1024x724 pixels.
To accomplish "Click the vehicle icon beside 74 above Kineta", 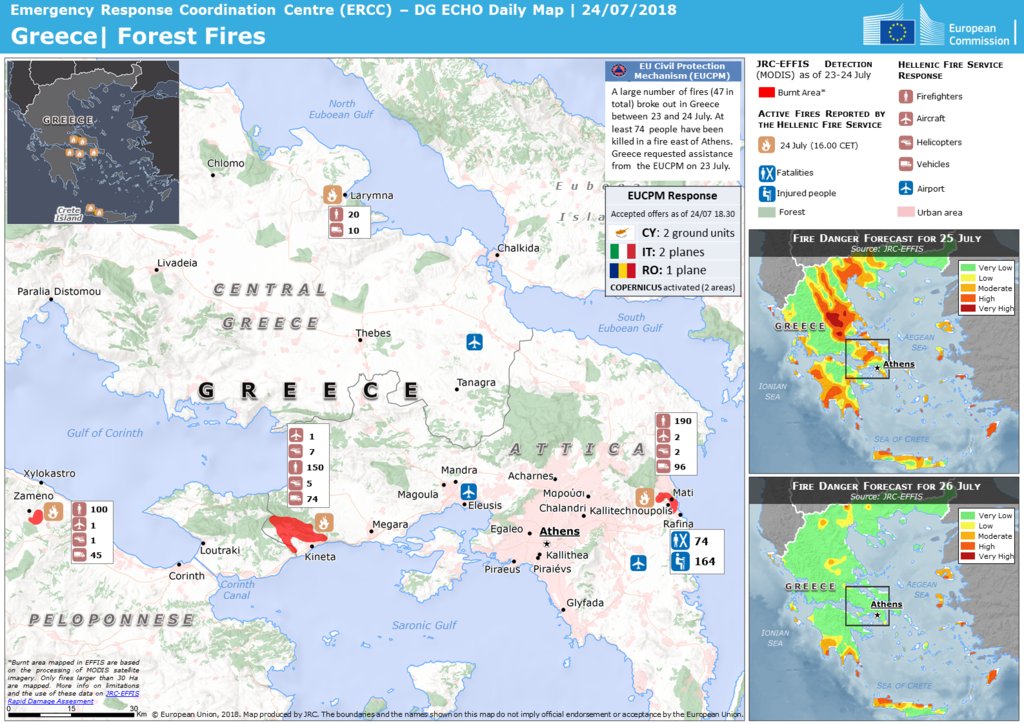I will click(296, 499).
